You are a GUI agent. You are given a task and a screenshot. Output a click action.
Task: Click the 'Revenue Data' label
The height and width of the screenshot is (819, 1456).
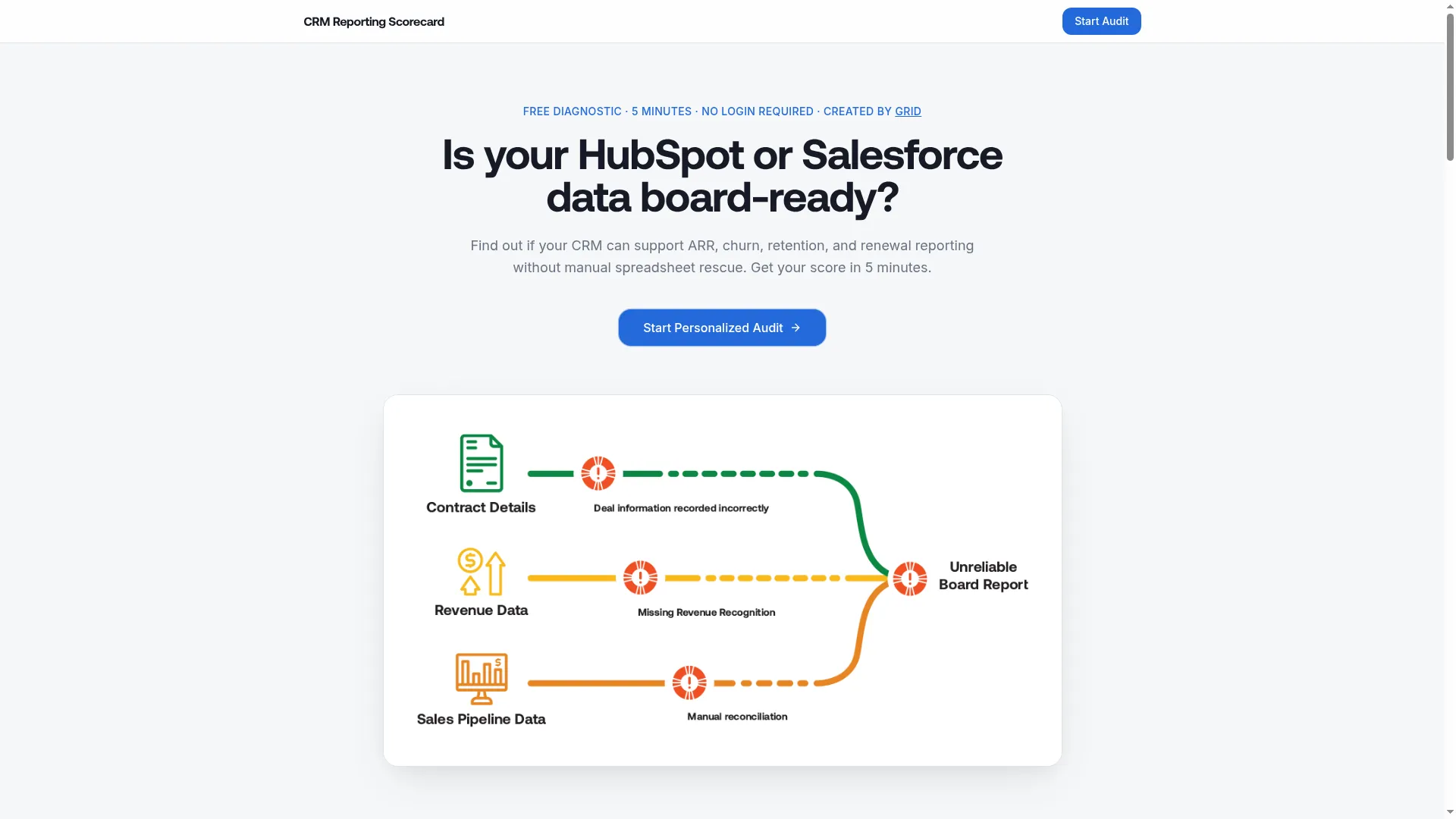click(x=482, y=610)
